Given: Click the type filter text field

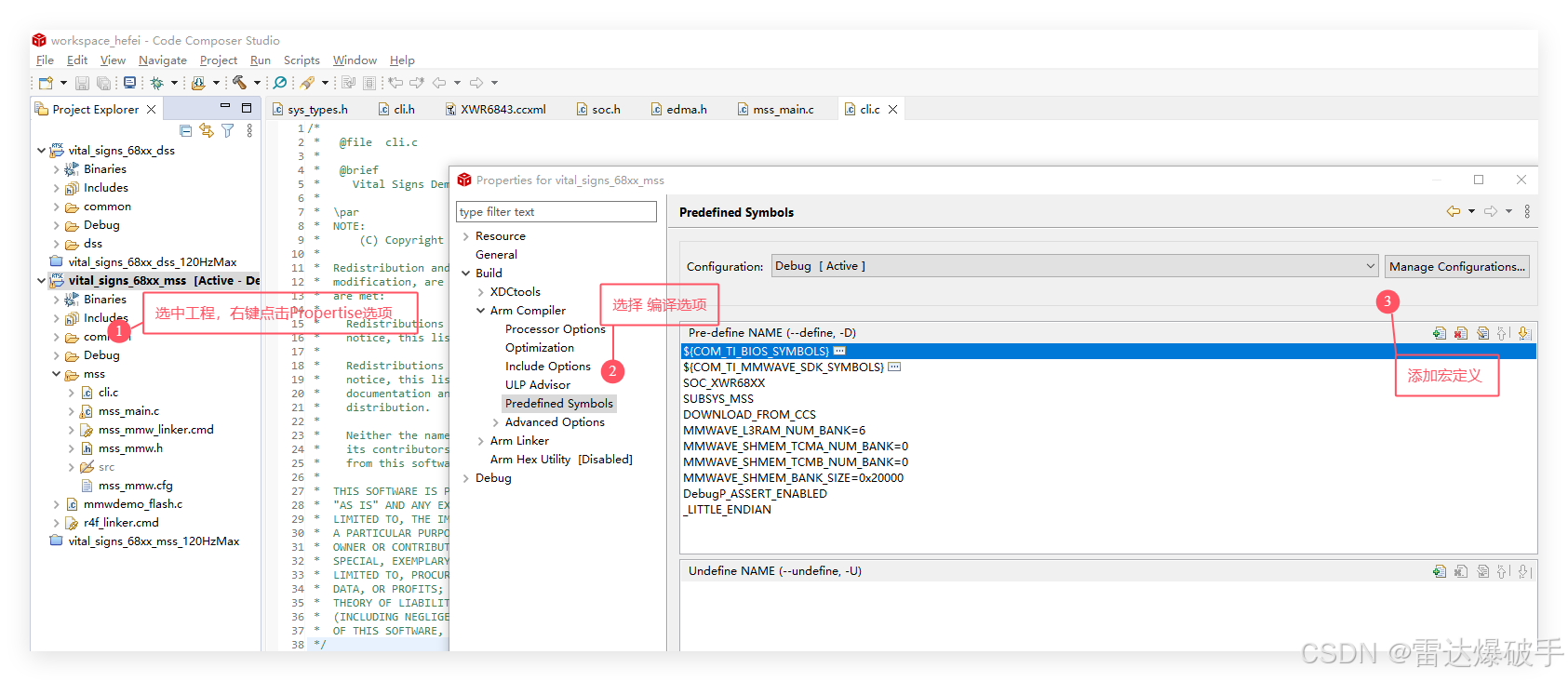Looking at the screenshot, I should coord(556,211).
